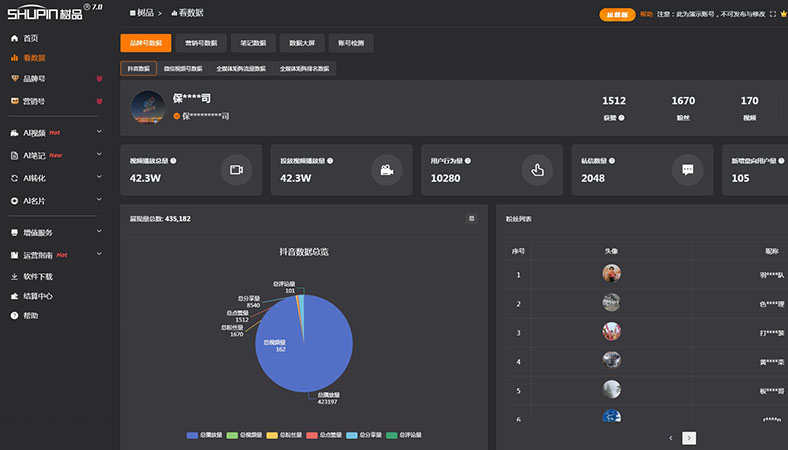The image size is (788, 450).
Task: Select the 笔记数据 tab
Action: coord(253,43)
